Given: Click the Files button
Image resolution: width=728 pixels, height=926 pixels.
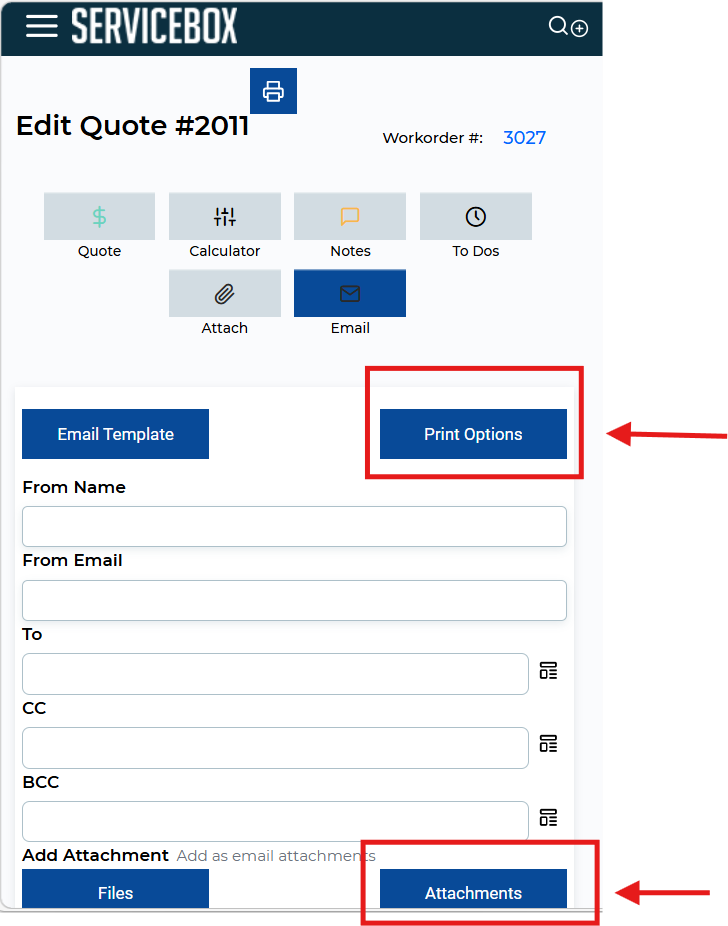Looking at the screenshot, I should click(x=115, y=890).
